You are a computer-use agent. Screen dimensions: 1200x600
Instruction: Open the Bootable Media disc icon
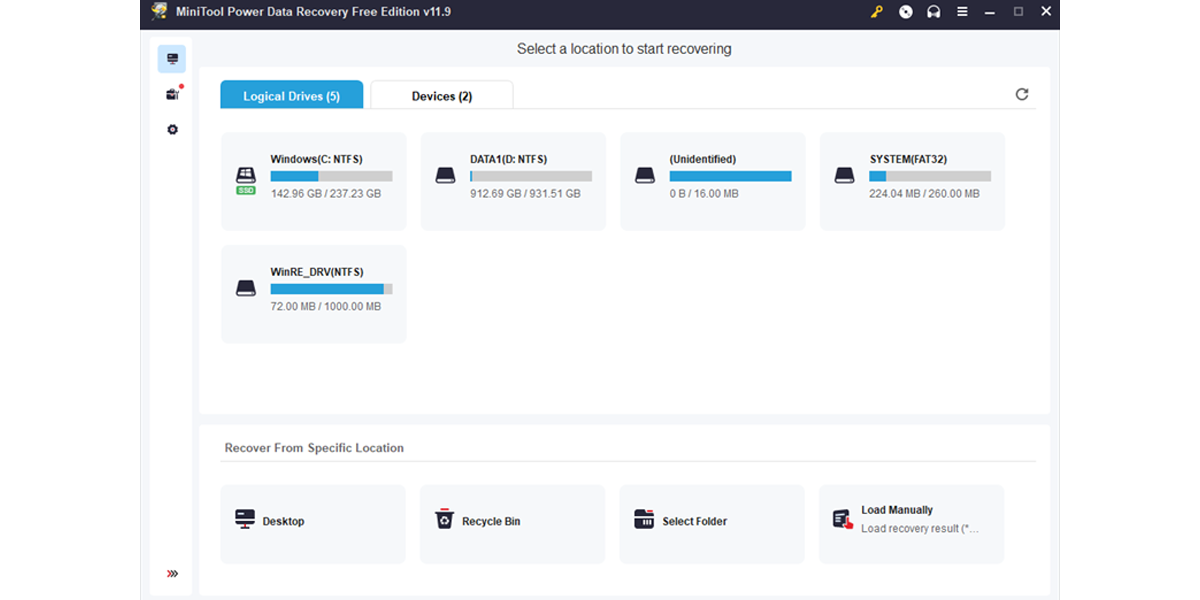point(905,12)
